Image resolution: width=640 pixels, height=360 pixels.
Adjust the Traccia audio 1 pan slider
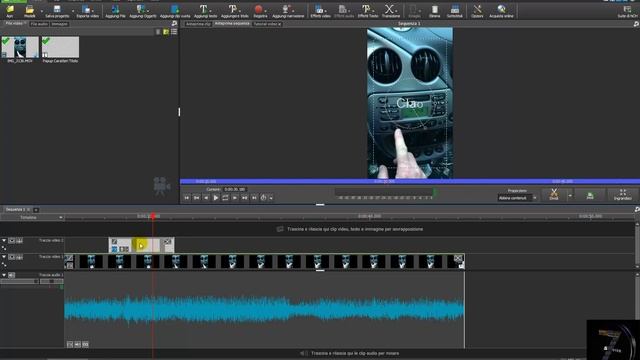pos(51,282)
